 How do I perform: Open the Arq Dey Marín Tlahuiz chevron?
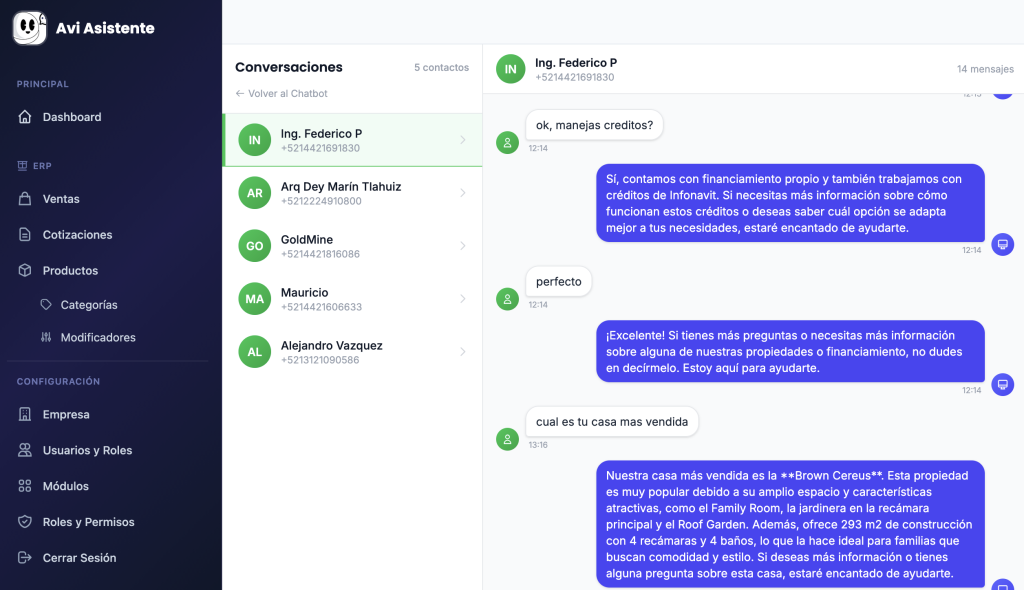(463, 193)
